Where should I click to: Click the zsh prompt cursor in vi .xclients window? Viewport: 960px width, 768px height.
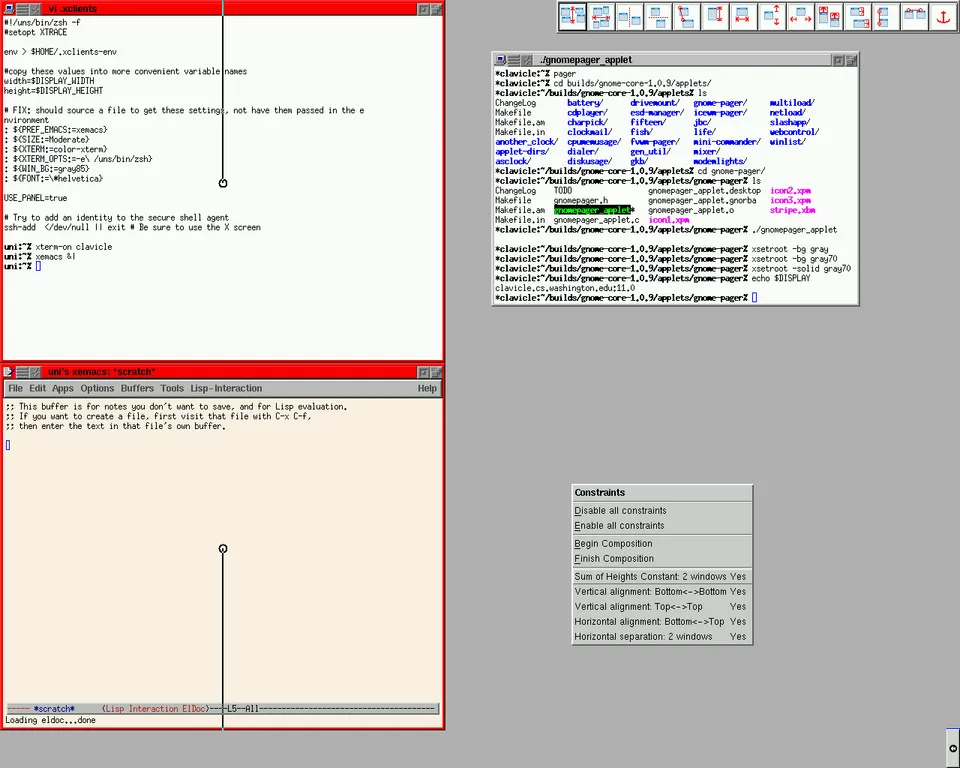tap(38, 266)
